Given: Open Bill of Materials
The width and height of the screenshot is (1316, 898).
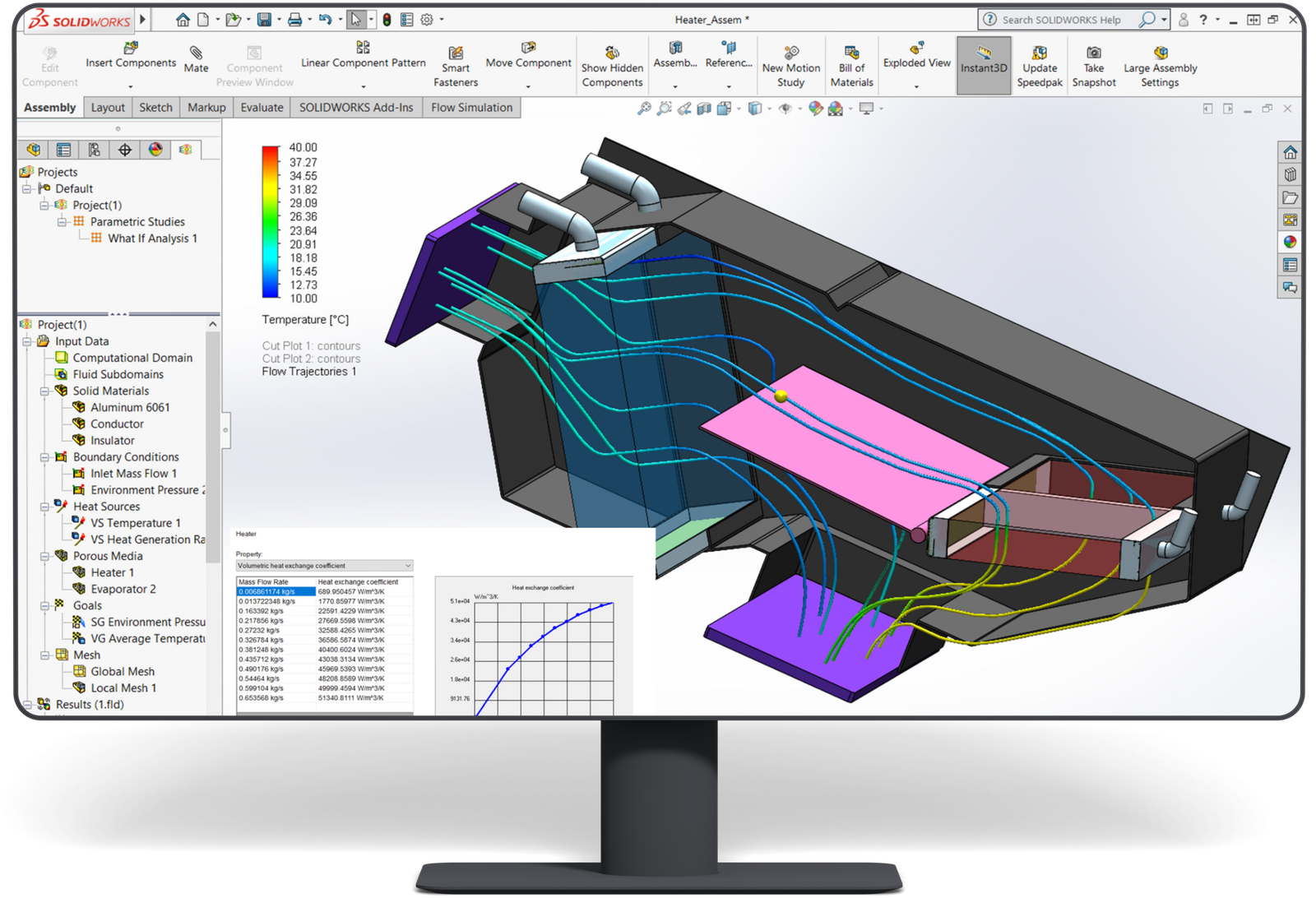Looking at the screenshot, I should tap(851, 53).
